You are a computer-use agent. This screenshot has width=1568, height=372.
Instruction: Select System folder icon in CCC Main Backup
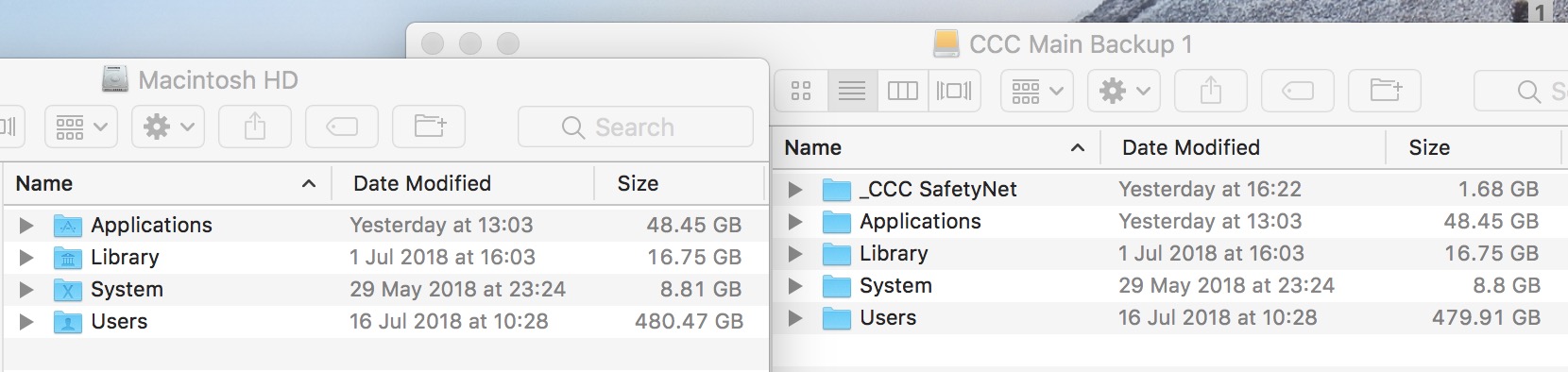pos(837,286)
